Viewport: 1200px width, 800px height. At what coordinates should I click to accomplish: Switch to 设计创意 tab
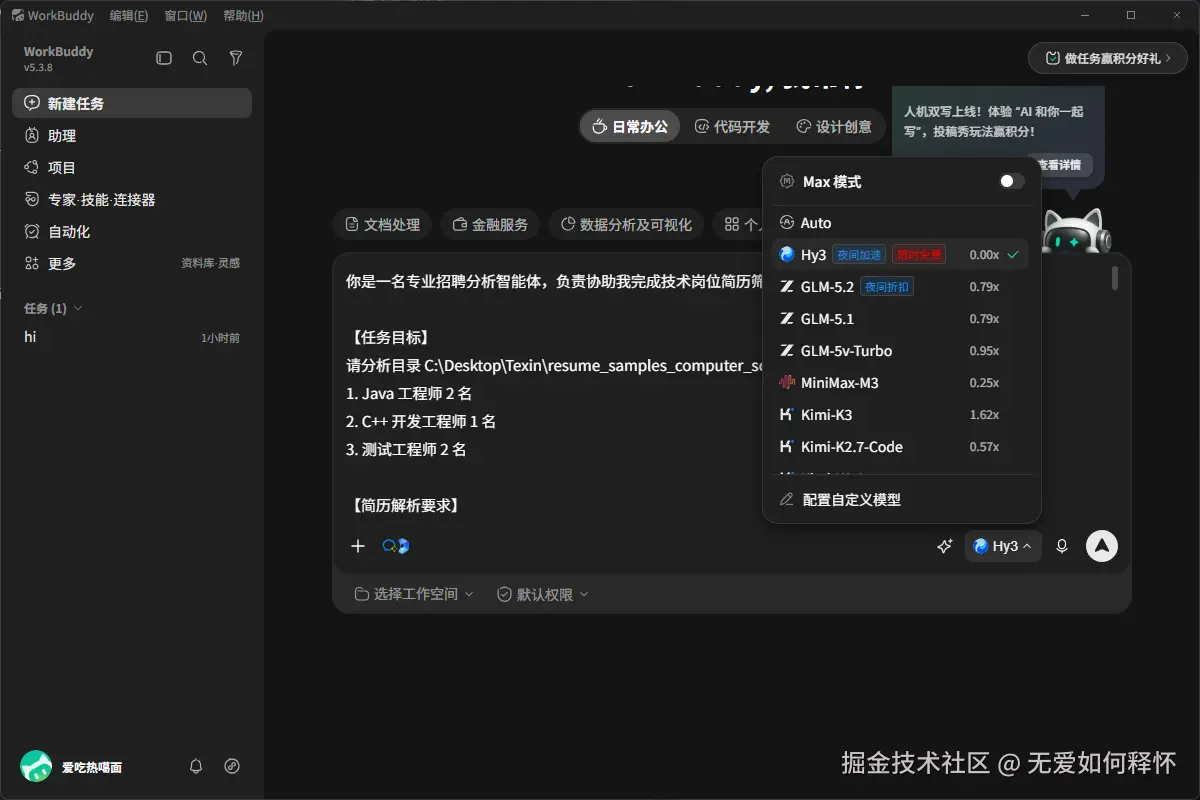(834, 127)
